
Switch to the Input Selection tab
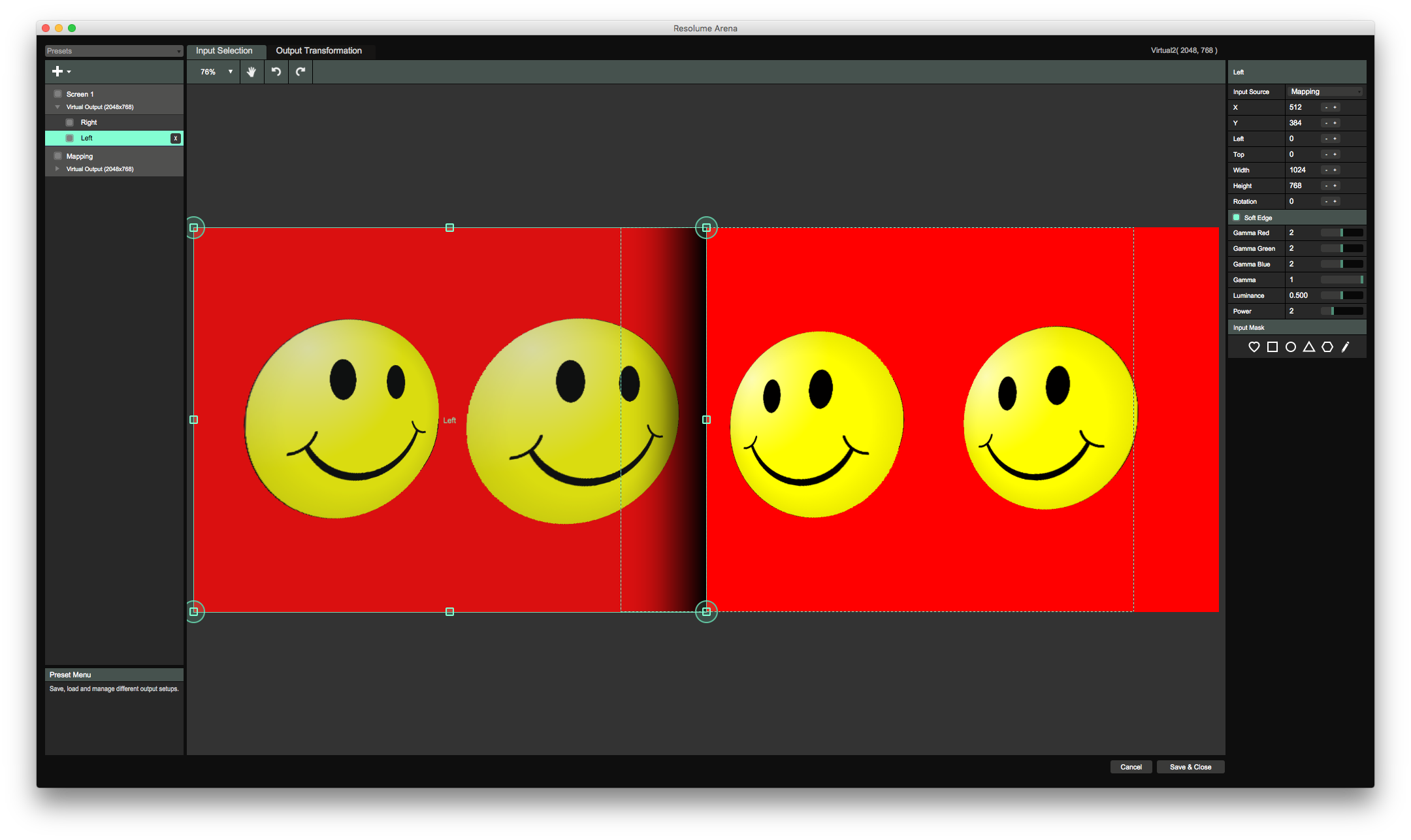point(224,51)
